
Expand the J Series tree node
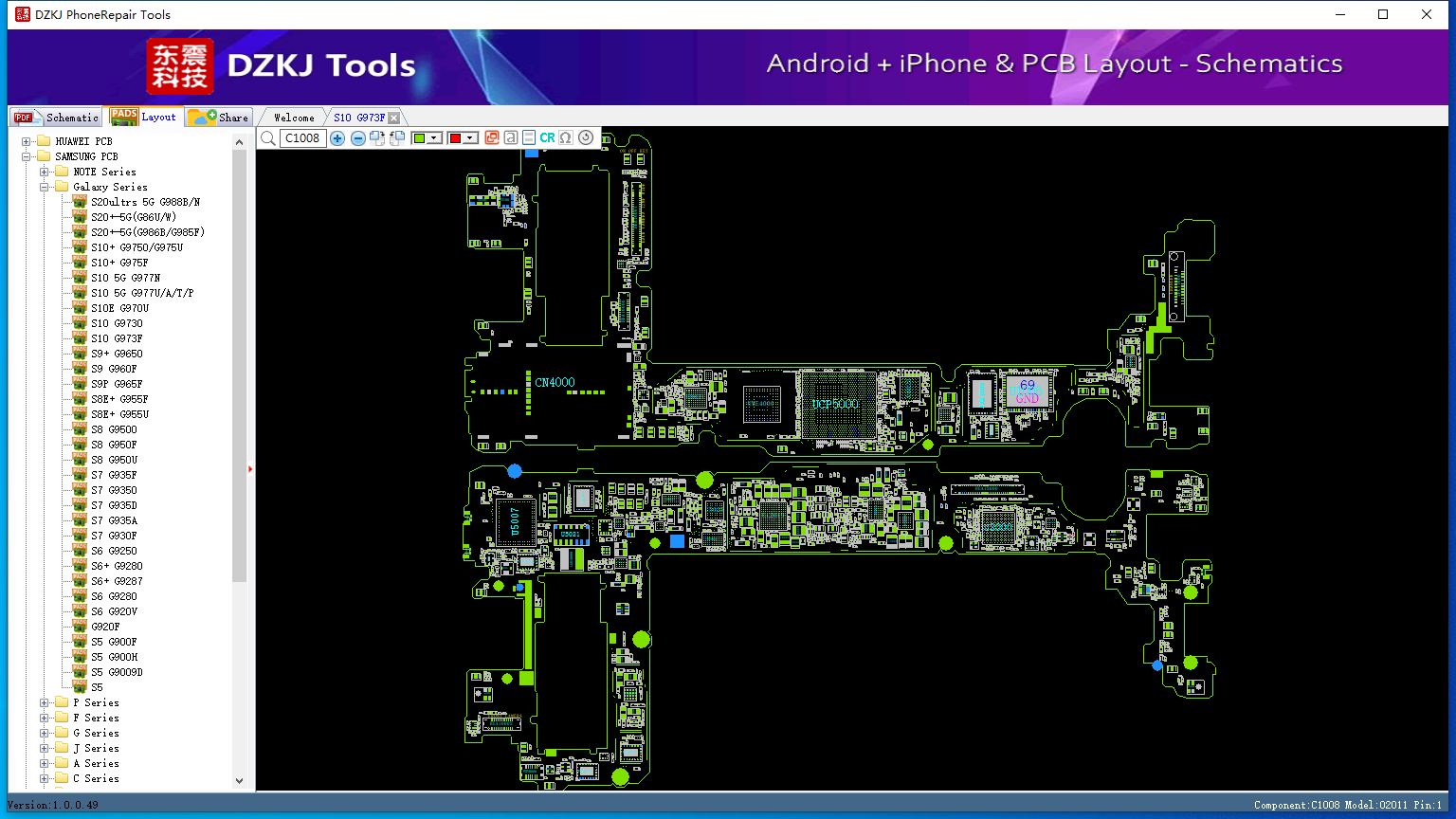coord(45,748)
